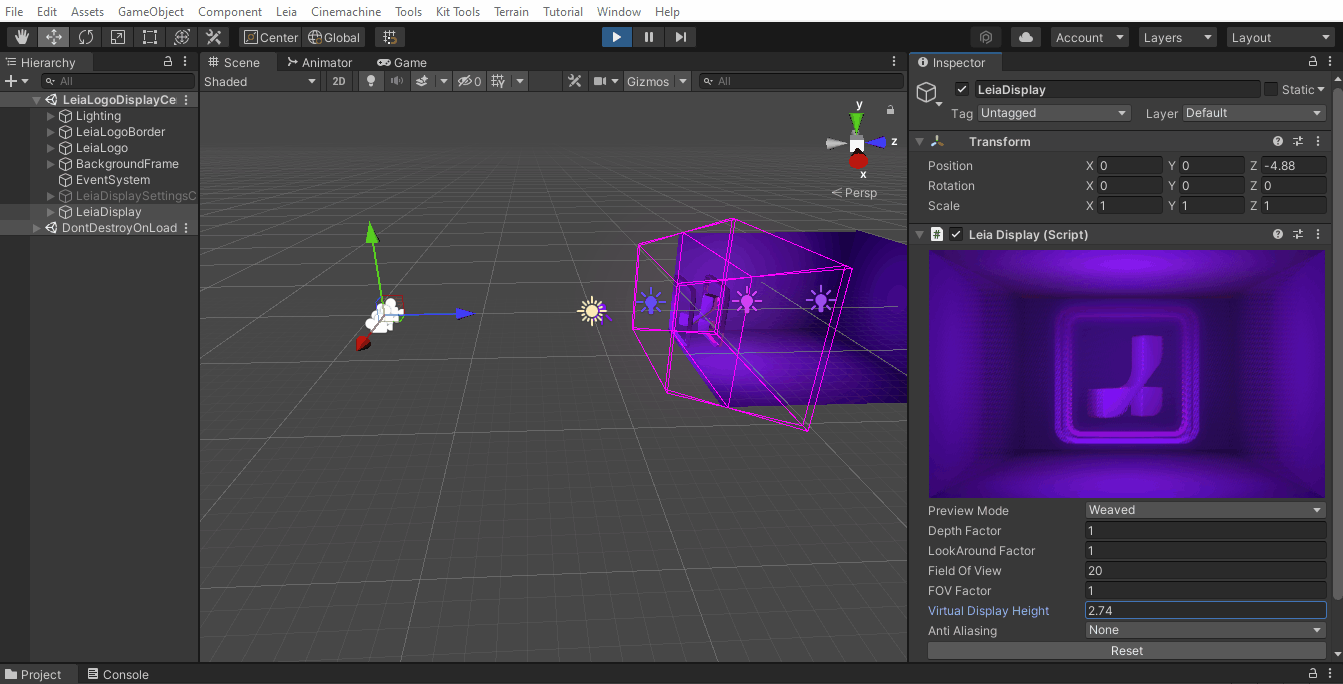1343x684 pixels.
Task: Toggle hidden objects visibility counter
Action: (x=469, y=81)
